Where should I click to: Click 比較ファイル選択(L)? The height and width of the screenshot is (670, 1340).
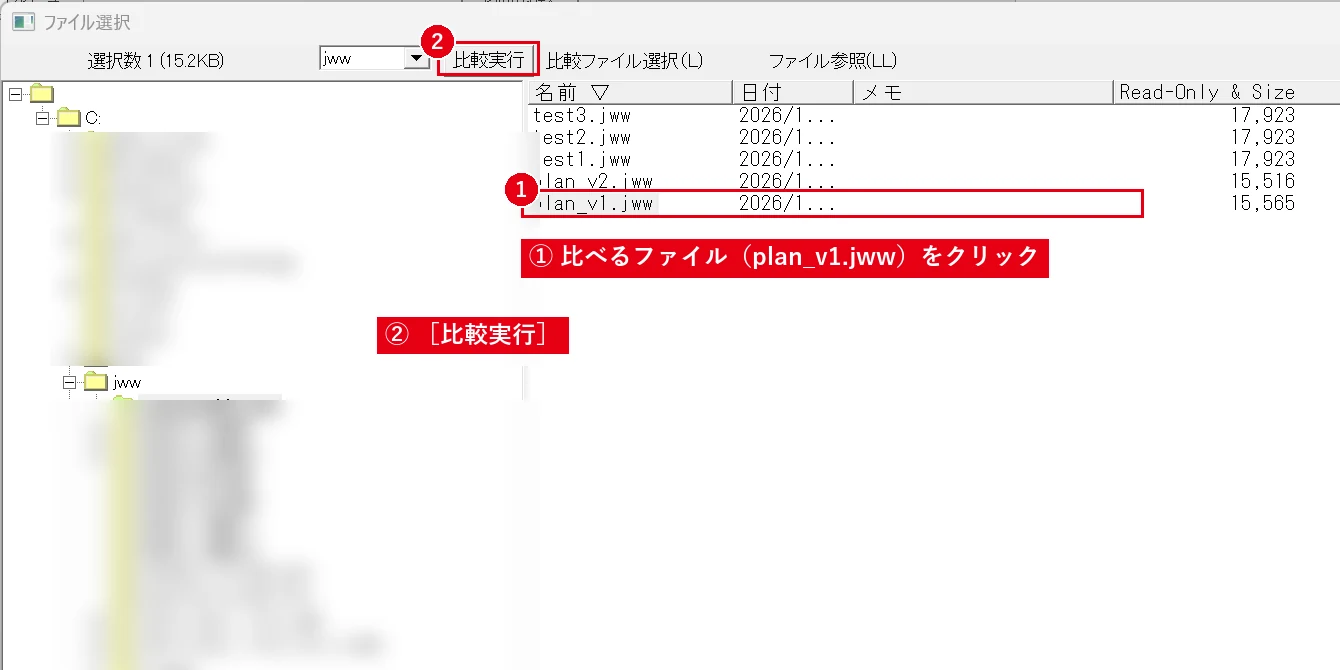(x=625, y=60)
